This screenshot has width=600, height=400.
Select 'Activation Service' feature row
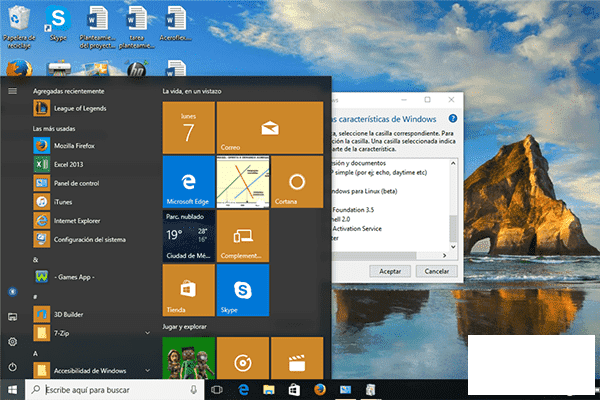[x=357, y=229]
